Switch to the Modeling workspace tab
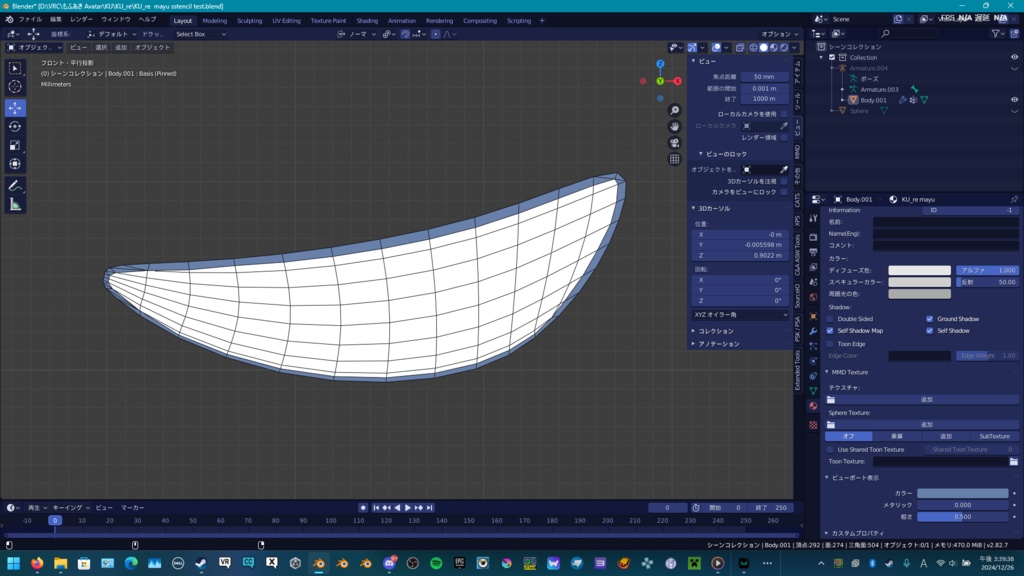The image size is (1024, 576). (215, 21)
